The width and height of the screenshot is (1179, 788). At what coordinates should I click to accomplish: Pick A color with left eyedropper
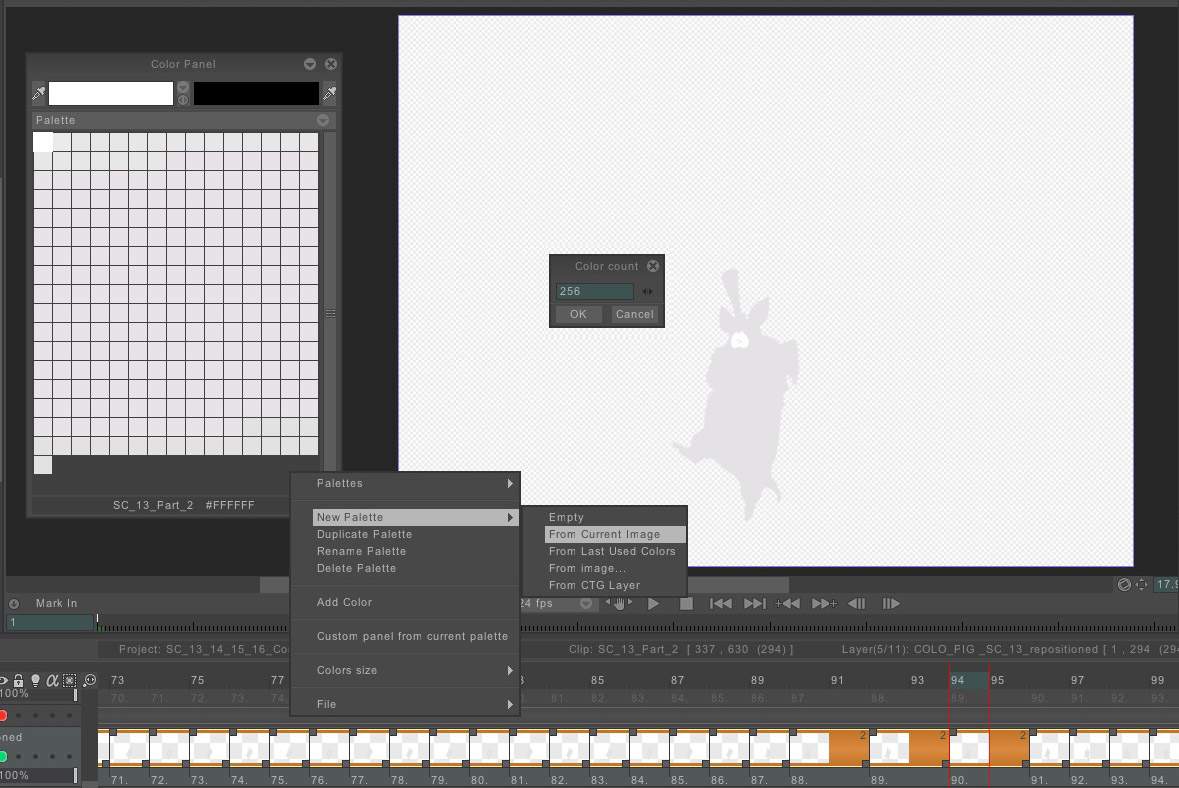[x=38, y=93]
